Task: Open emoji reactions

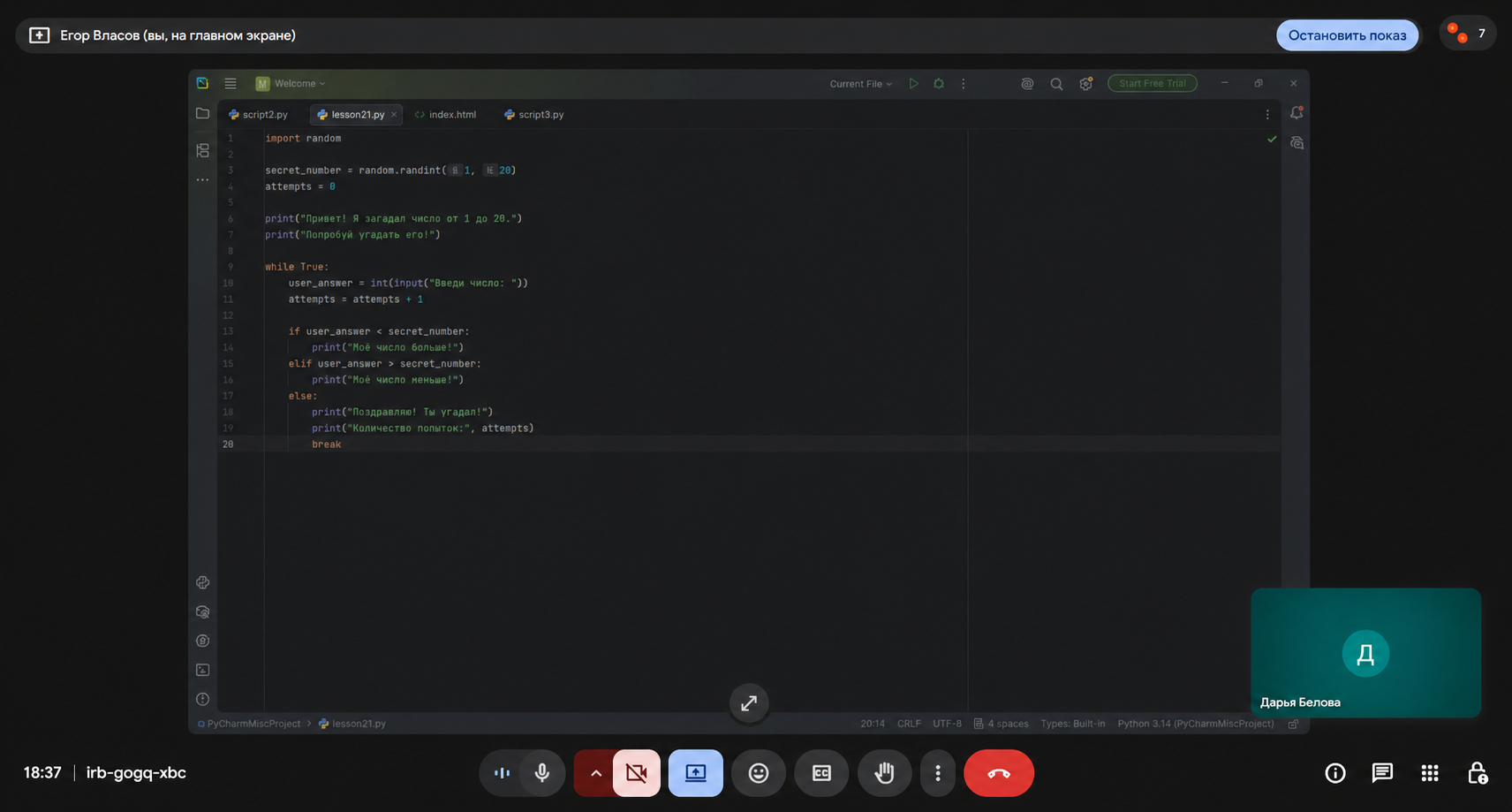Action: 758,773
